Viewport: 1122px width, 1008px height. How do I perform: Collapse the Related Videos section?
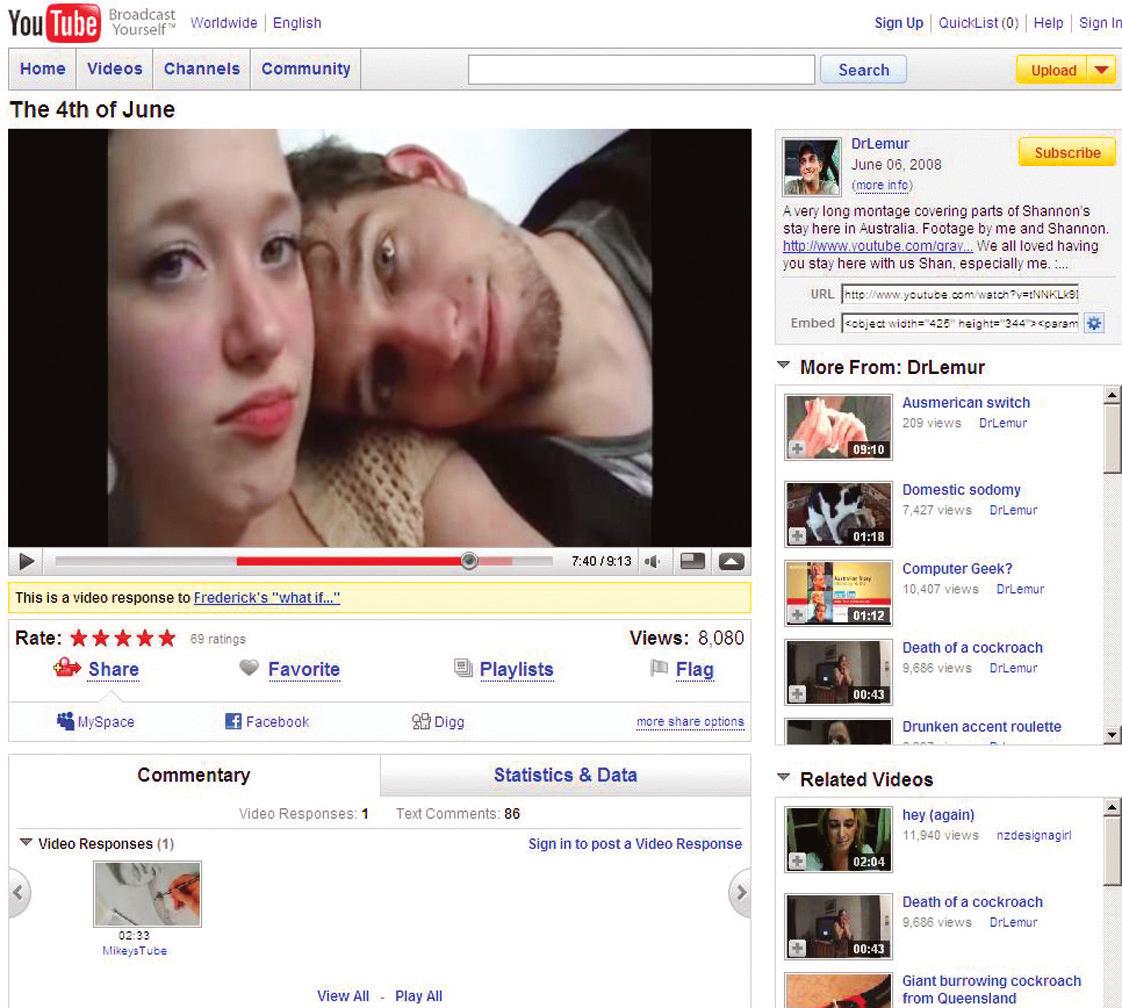click(784, 778)
